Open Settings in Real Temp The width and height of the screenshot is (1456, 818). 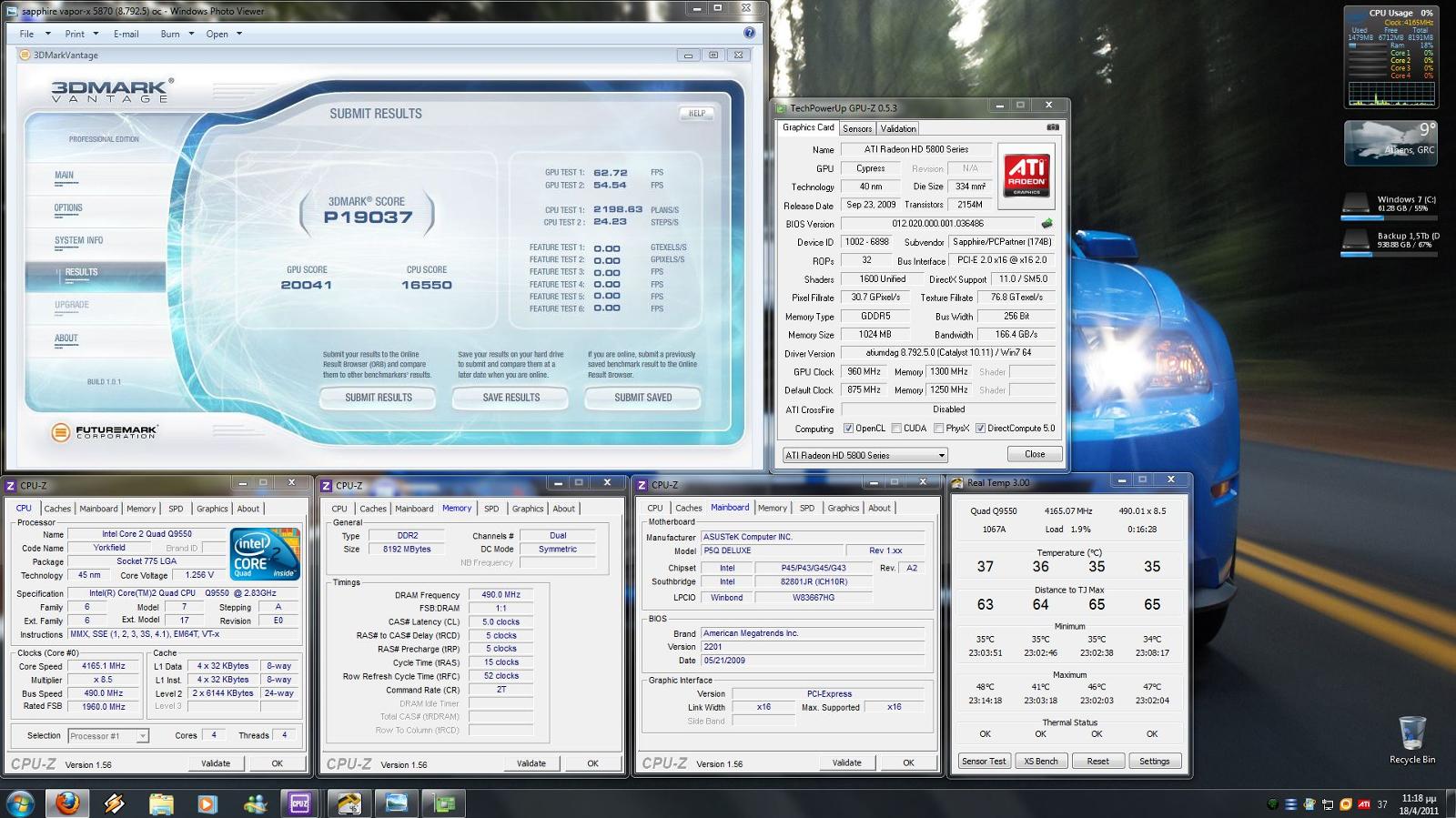click(1155, 761)
